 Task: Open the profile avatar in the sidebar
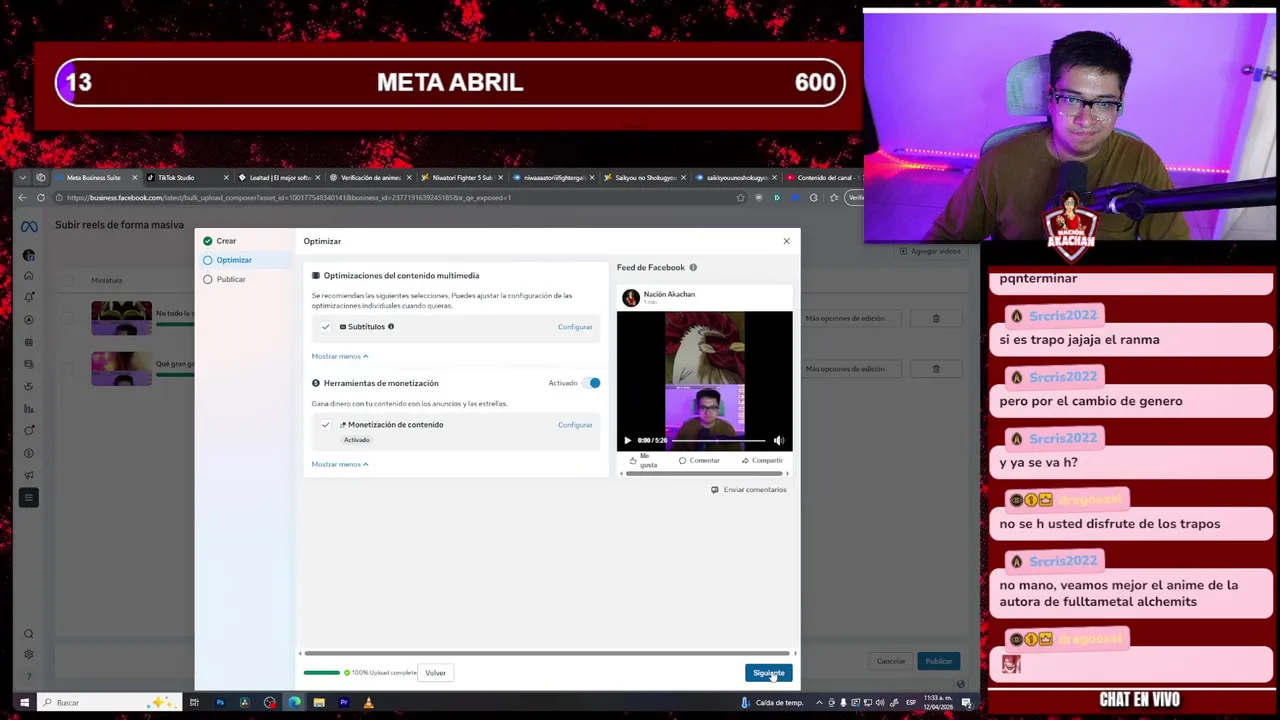coord(29,255)
